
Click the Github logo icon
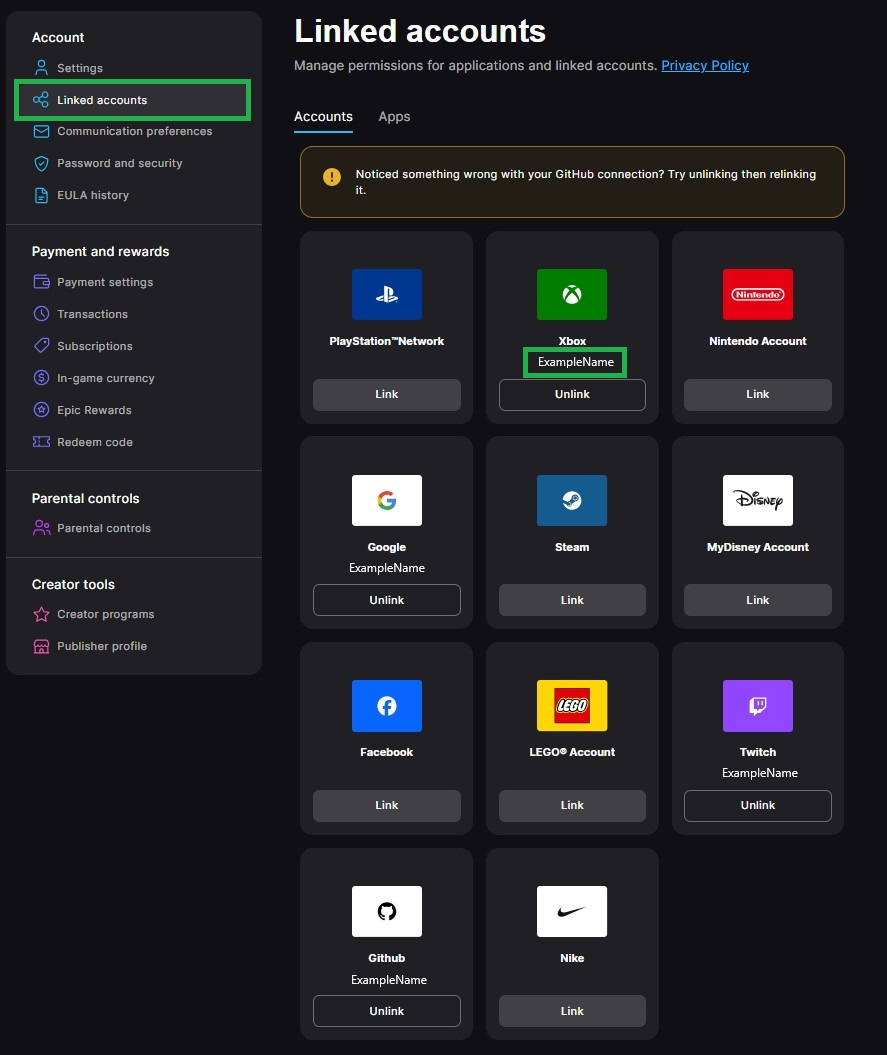tap(386, 912)
